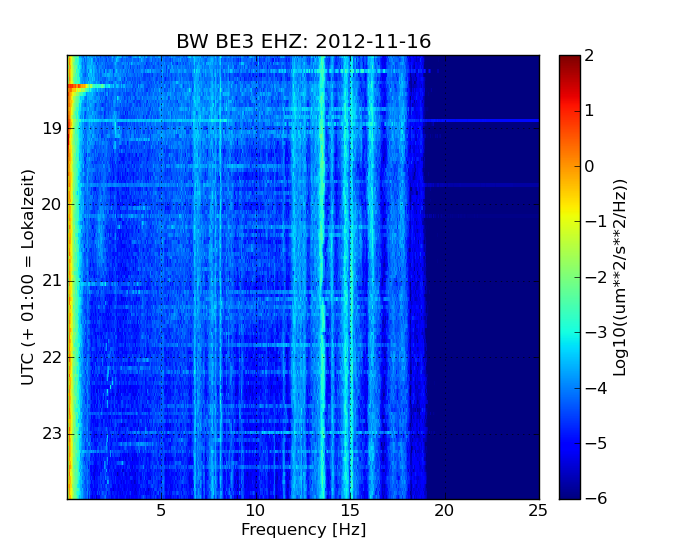This screenshot has width=673, height=554.
Task: Click the colorbar label 'Log10((um**2/s**2/Hz))'
Action: (619, 277)
